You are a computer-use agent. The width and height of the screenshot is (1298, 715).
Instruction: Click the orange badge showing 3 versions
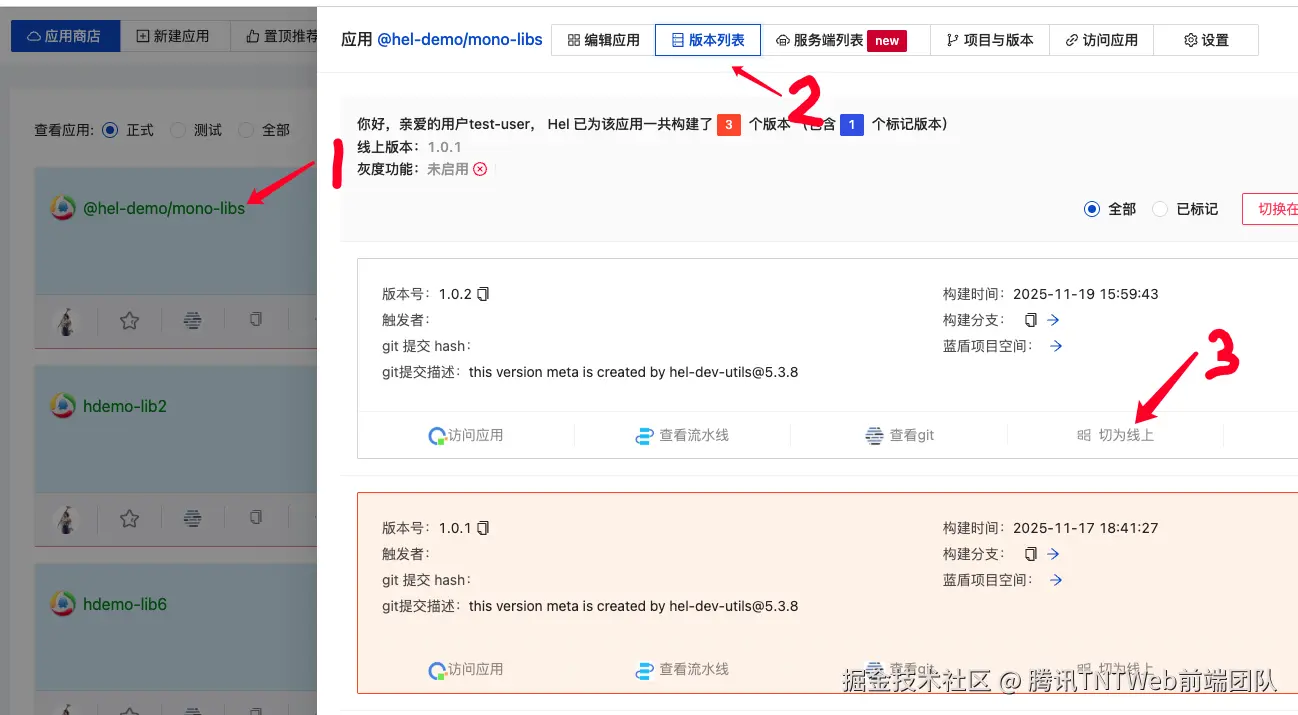(729, 125)
